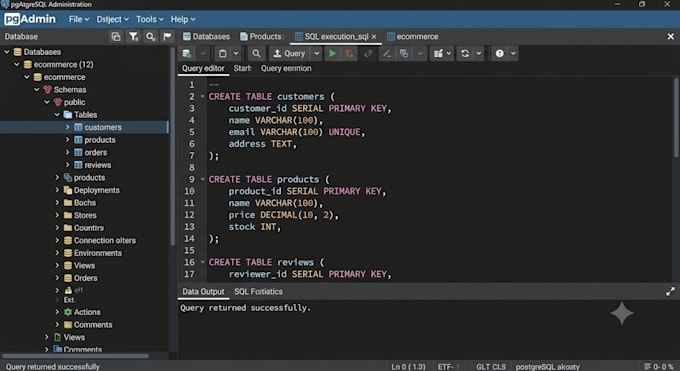Open the dropdown arrow beside the Query button
Viewport: 680px width, 371px height.
click(317, 53)
